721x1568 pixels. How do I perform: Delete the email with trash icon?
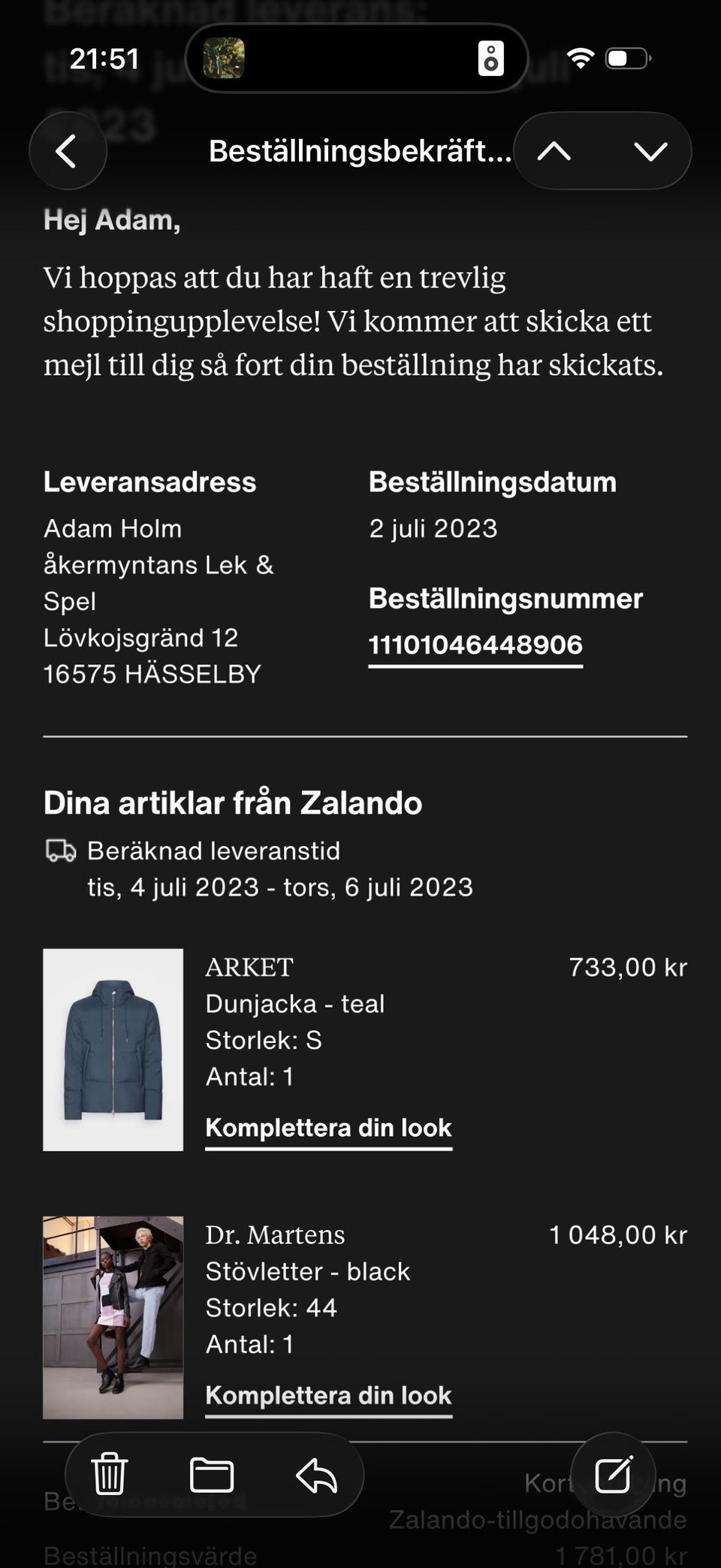click(x=110, y=1474)
